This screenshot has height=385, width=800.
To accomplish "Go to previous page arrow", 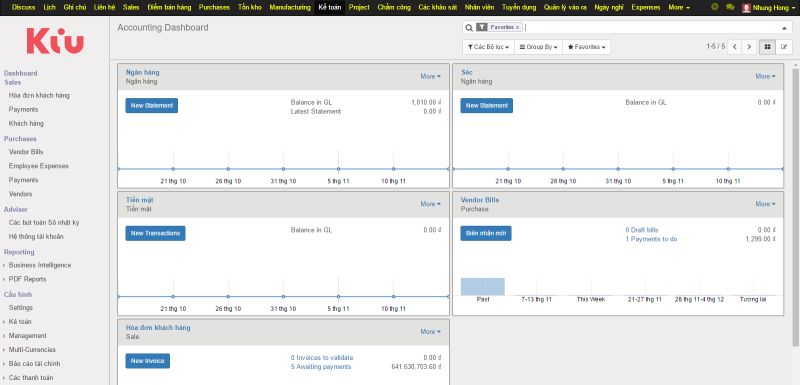I will 735,47.
